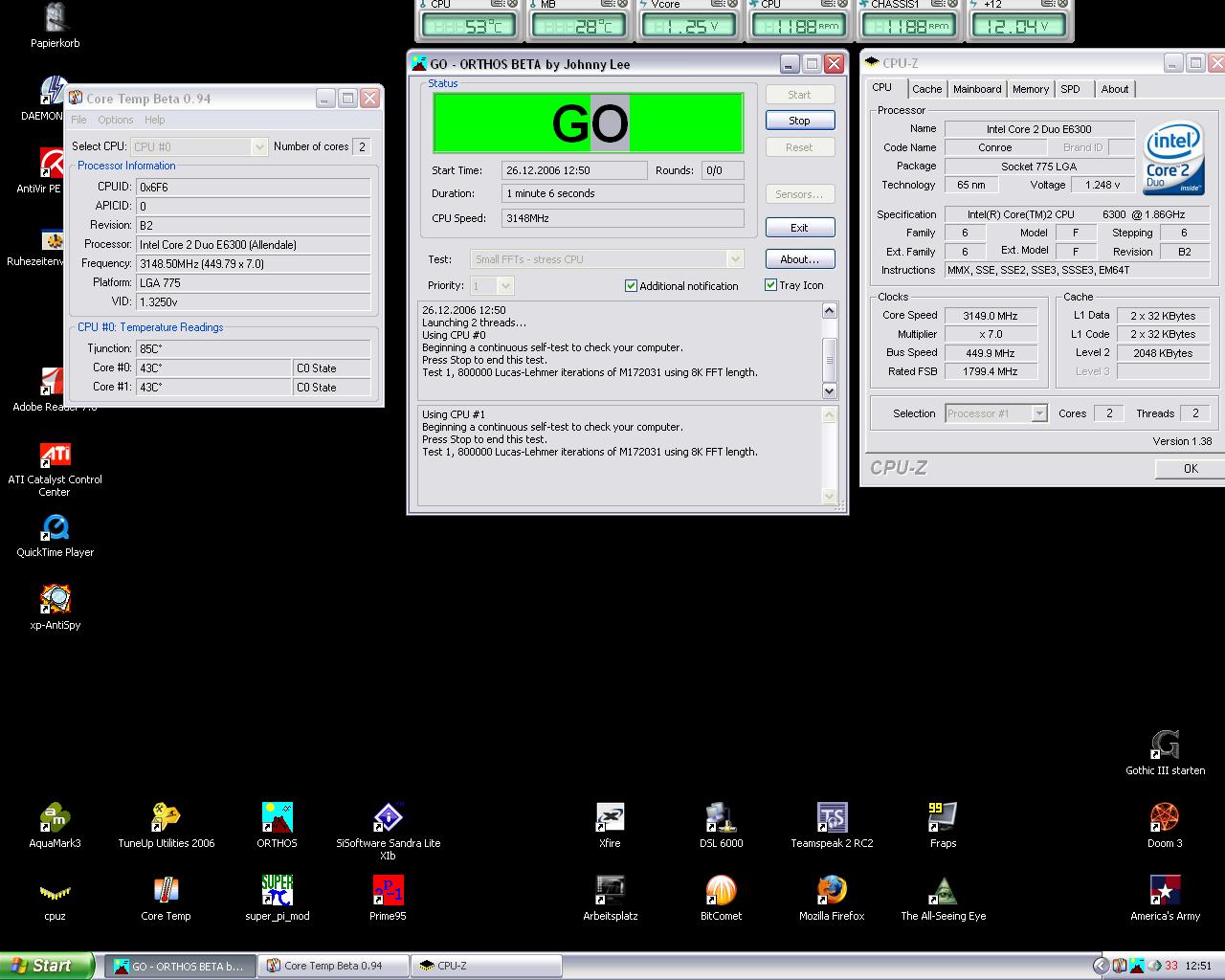1225x980 pixels.
Task: Click the OK button in CPU-Z
Action: coord(1191,468)
